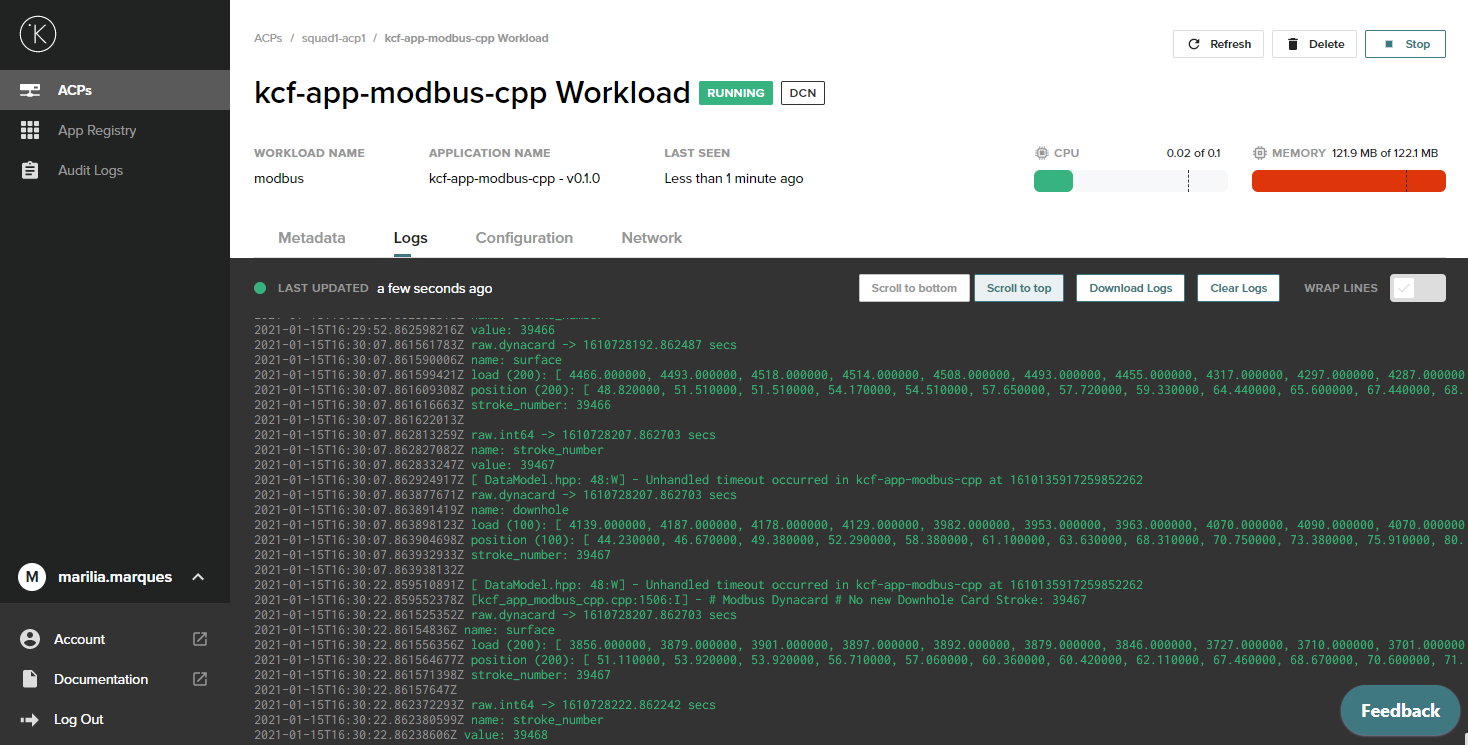Click the Audit Logs clipboard icon

coord(30,170)
